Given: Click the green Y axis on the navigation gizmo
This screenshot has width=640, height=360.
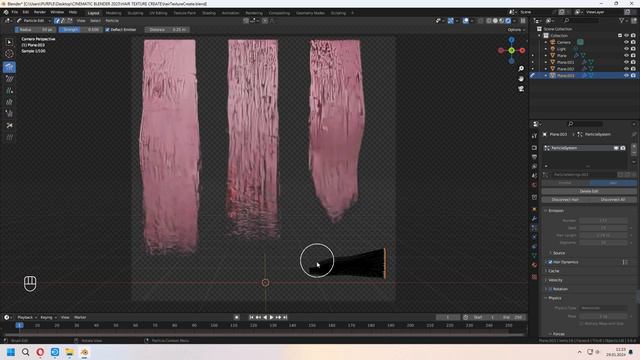Looking at the screenshot, I should tap(511, 51).
